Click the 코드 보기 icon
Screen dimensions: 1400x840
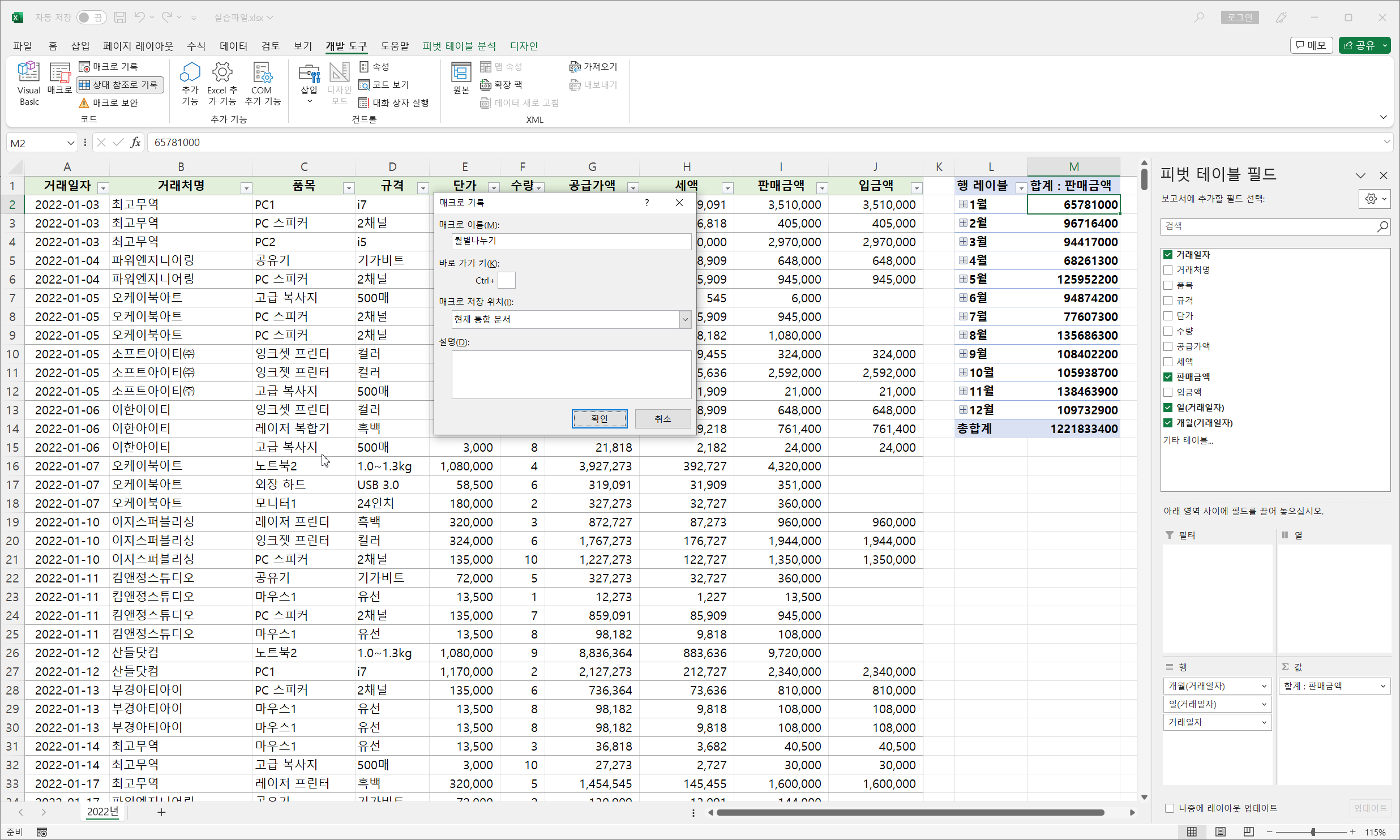364,85
